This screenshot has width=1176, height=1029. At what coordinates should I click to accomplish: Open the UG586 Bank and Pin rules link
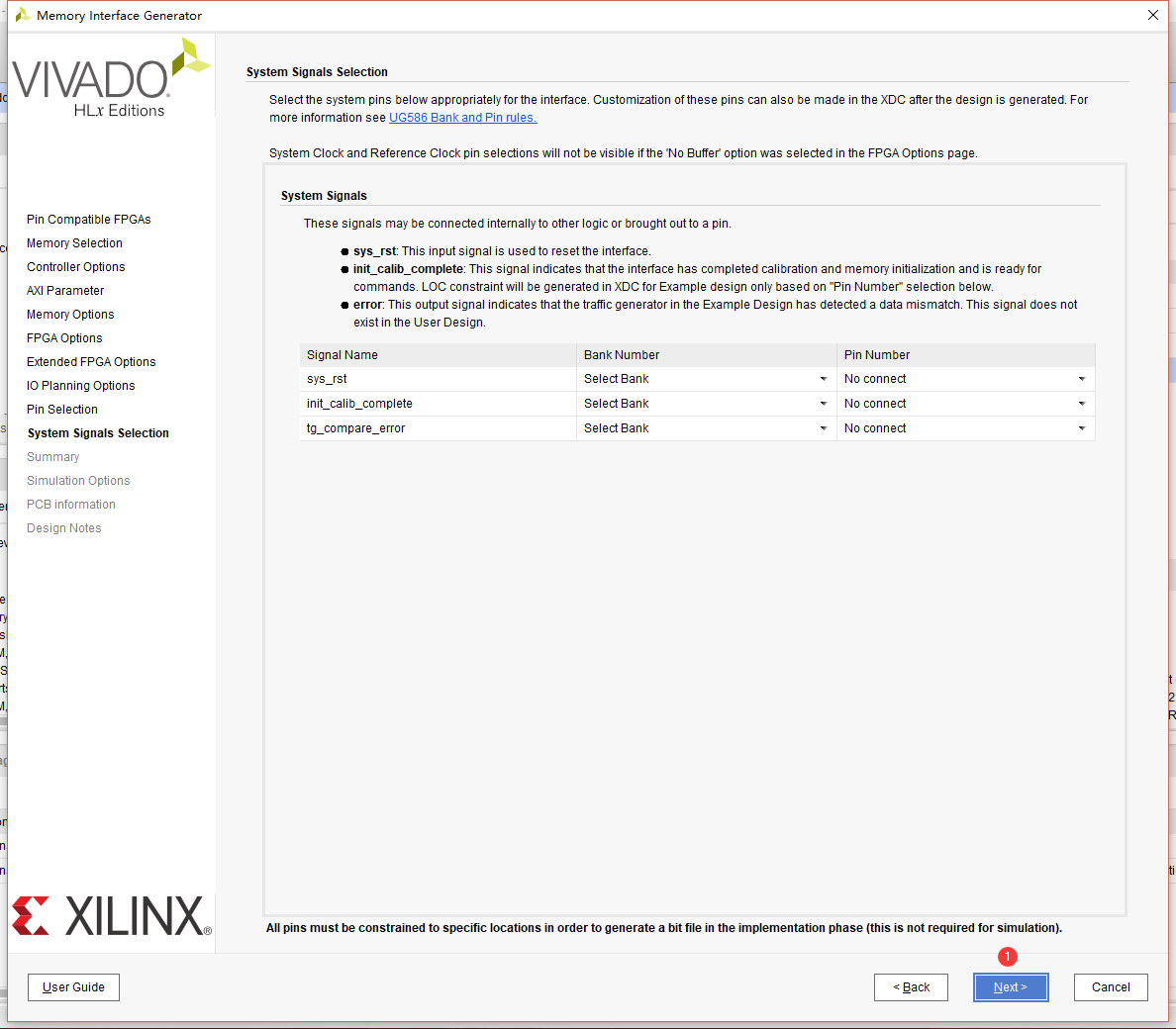462,117
